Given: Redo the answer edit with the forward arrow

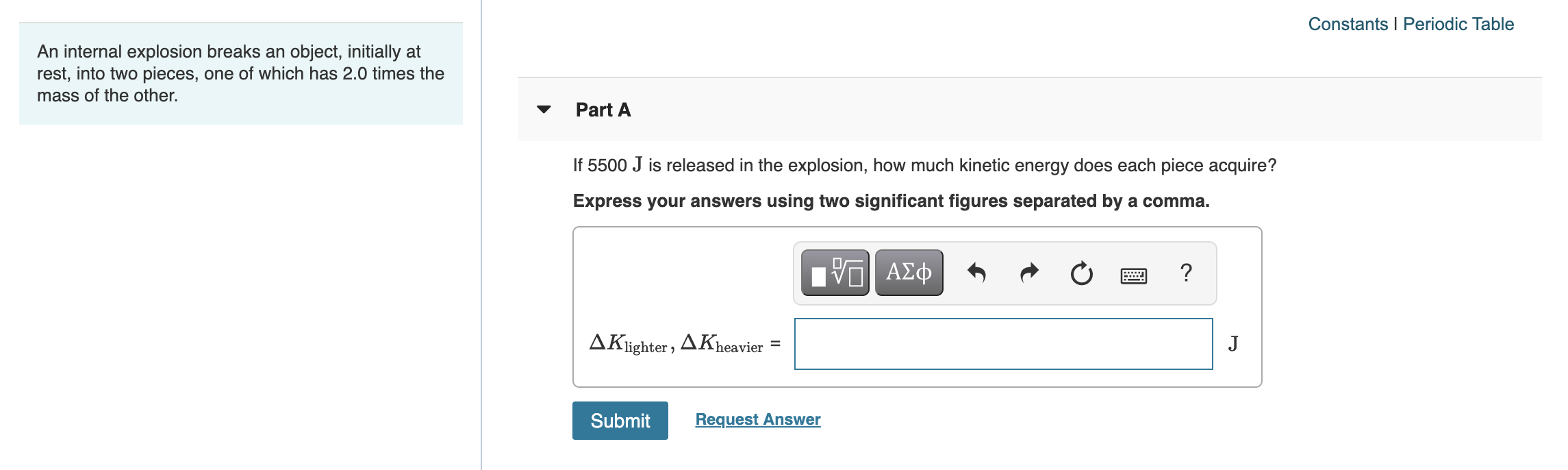Looking at the screenshot, I should 1030,272.
